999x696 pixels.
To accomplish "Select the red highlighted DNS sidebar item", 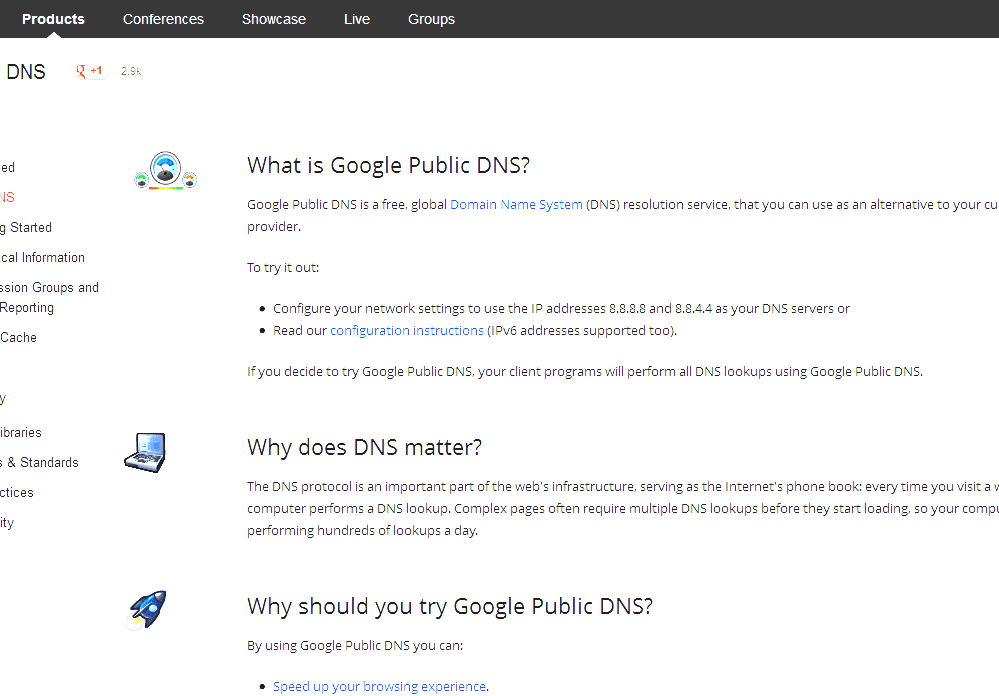I will point(7,198).
